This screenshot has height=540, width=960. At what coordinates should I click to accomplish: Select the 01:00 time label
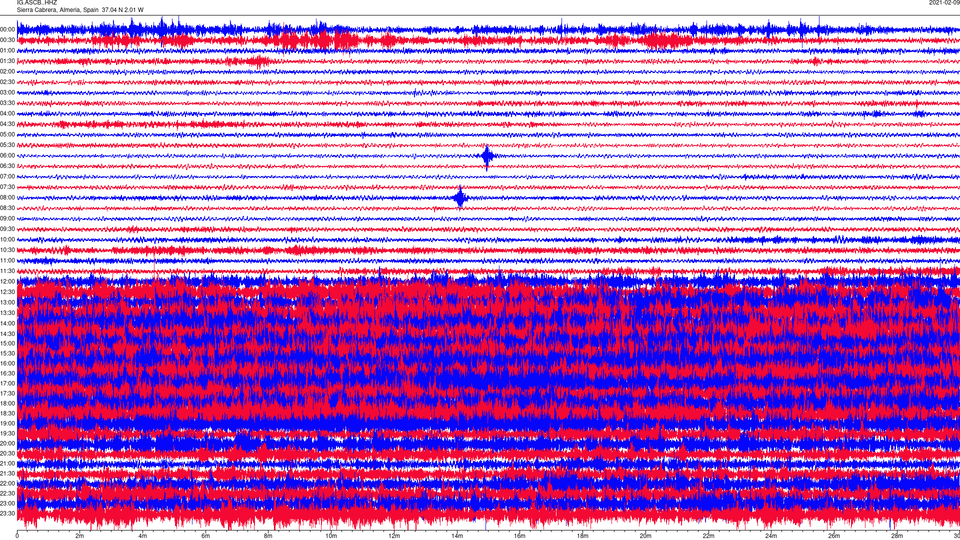coord(7,50)
